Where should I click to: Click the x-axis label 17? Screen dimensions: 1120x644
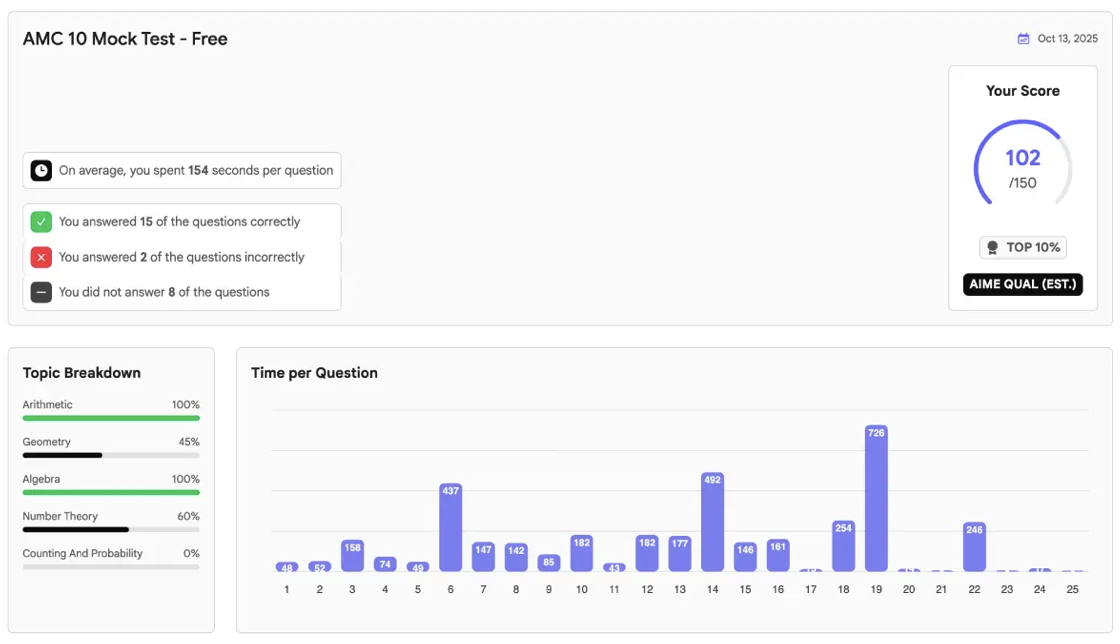pyautogui.click(x=810, y=590)
